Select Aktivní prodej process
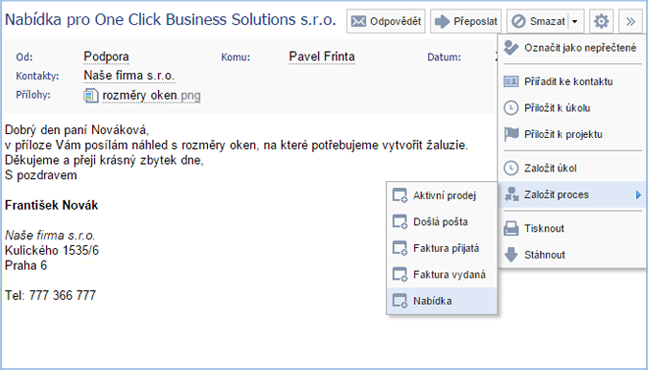The image size is (648, 370). 442,196
